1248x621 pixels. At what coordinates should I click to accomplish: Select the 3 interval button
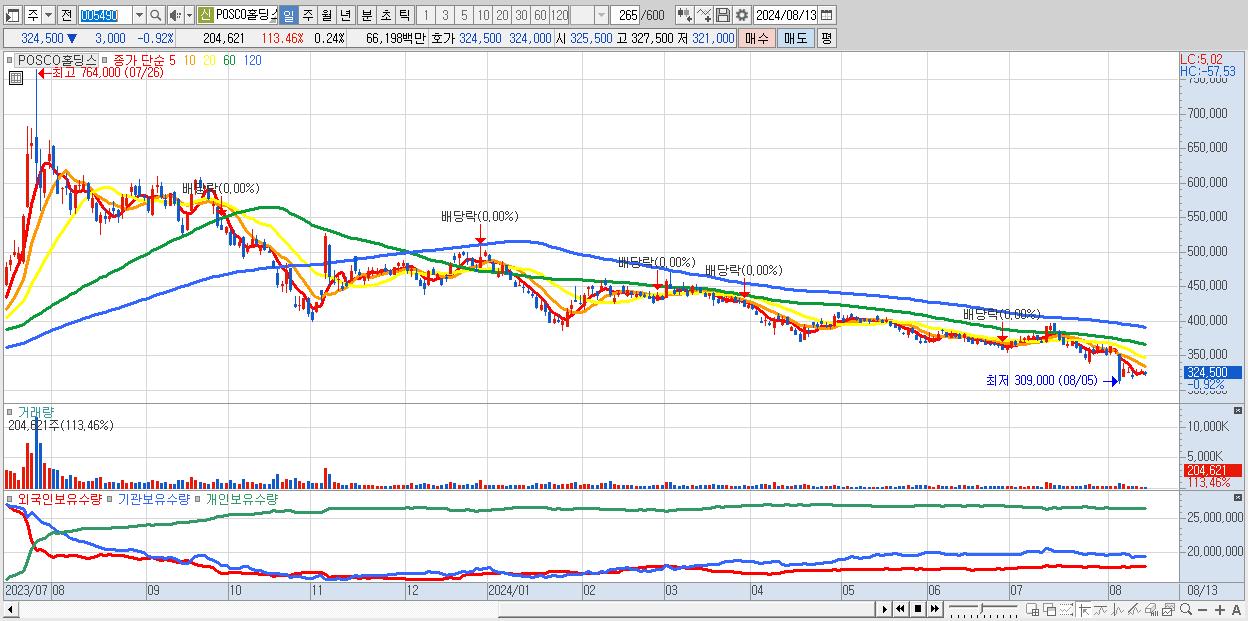click(x=445, y=15)
